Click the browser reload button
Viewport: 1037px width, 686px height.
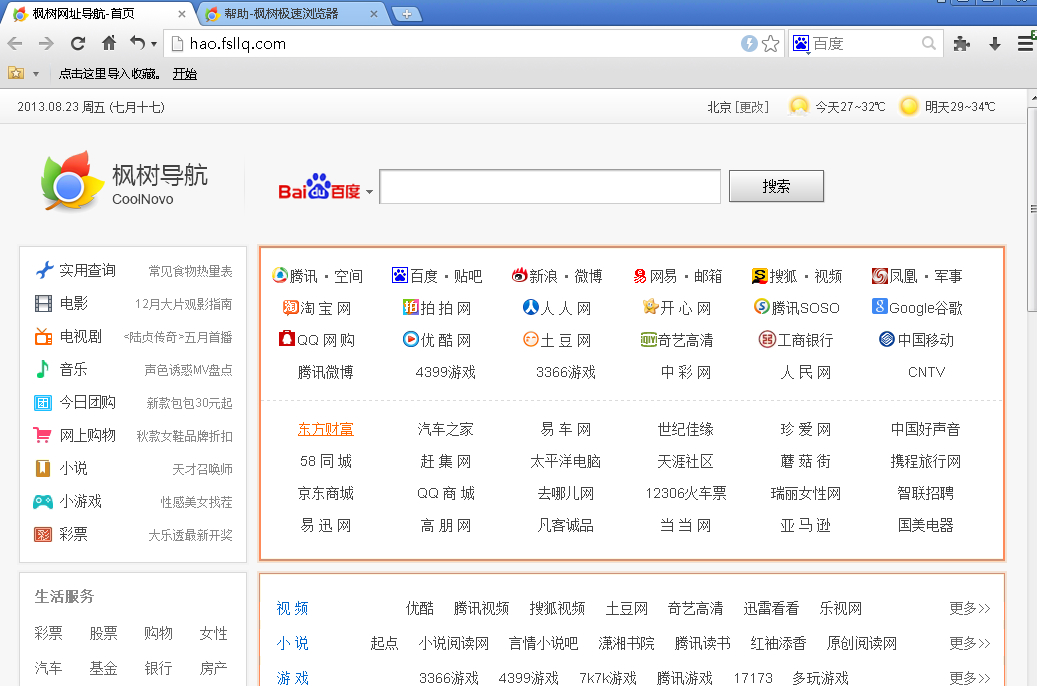click(x=77, y=43)
